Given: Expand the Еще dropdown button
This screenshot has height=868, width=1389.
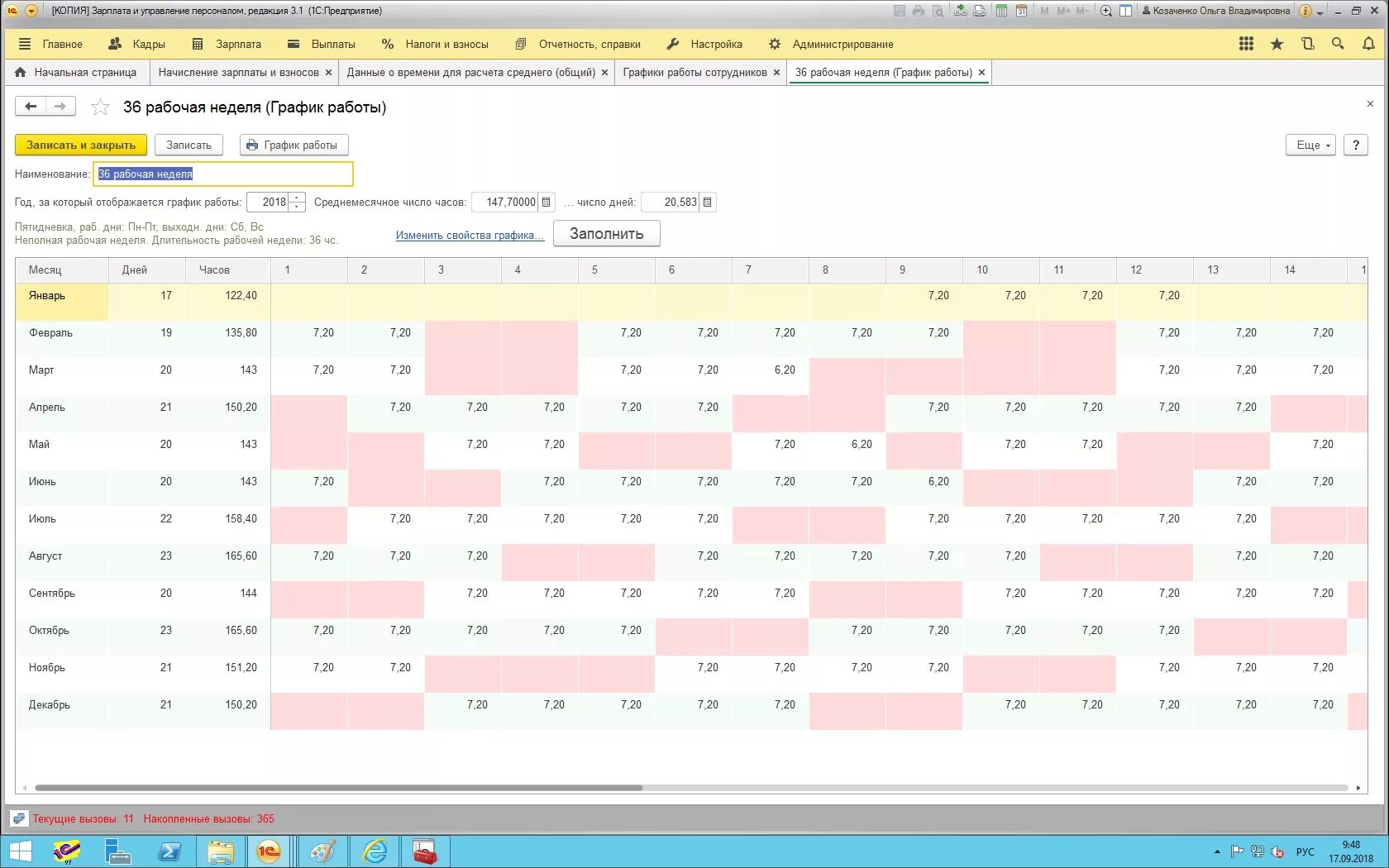Looking at the screenshot, I should pos(1310,145).
